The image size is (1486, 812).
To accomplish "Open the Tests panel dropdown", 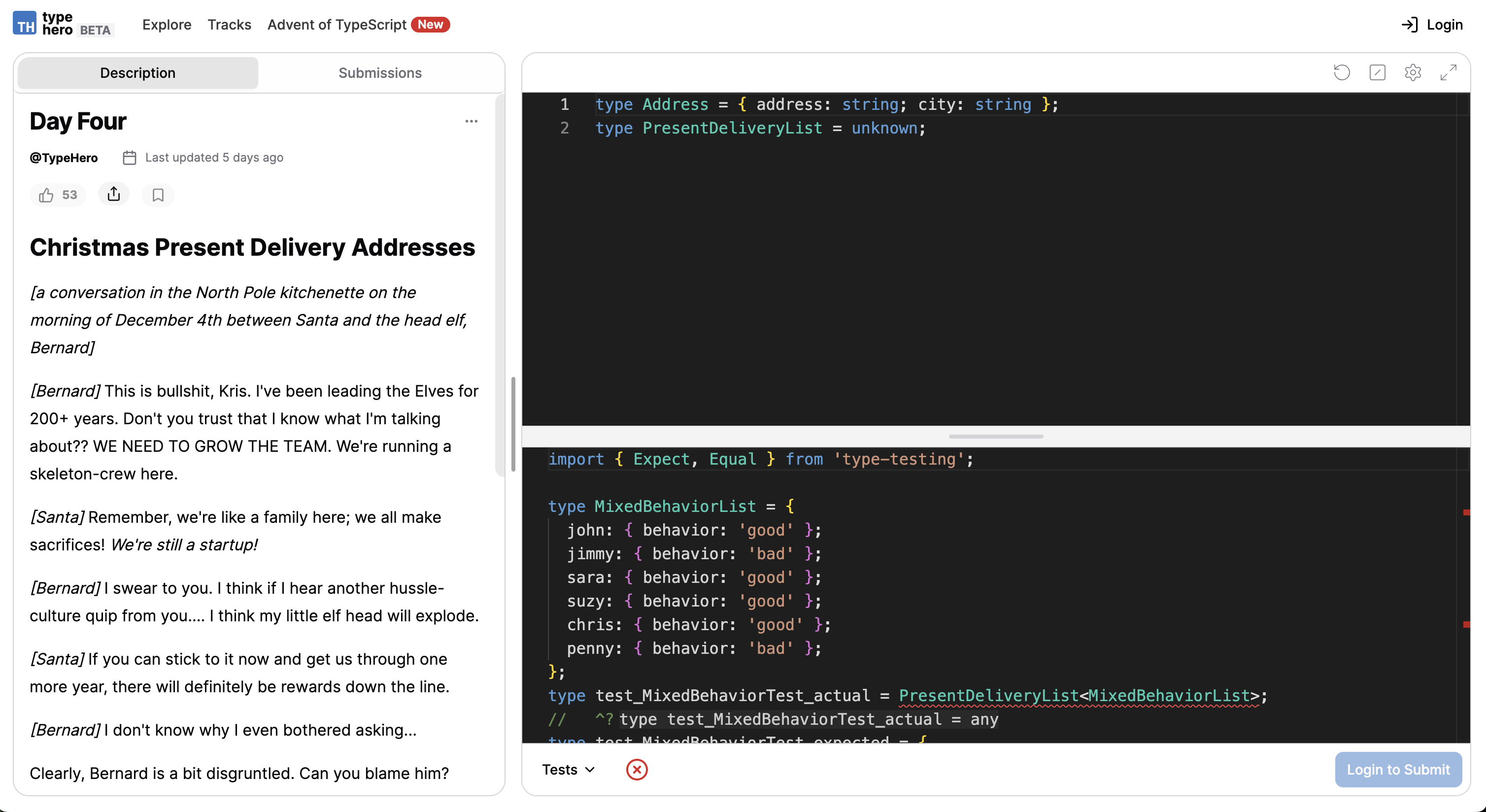I will [568, 769].
